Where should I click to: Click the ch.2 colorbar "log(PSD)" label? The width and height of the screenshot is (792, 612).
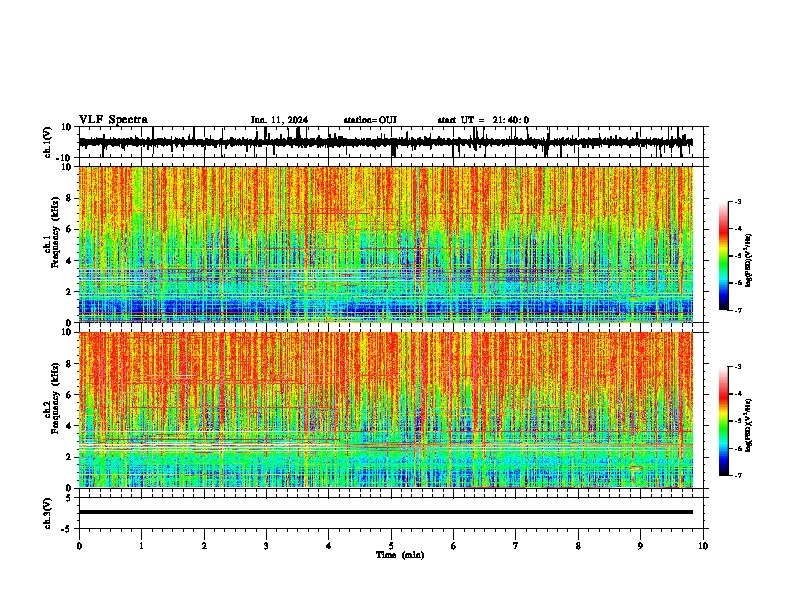click(x=749, y=425)
